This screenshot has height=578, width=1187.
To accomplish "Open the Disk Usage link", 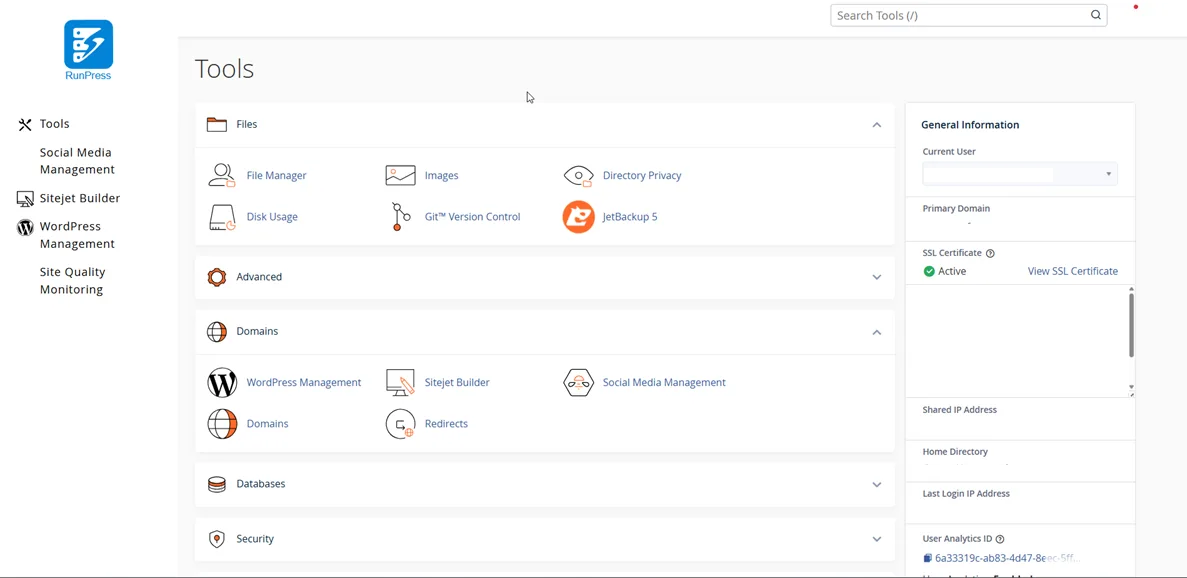I will click(272, 217).
